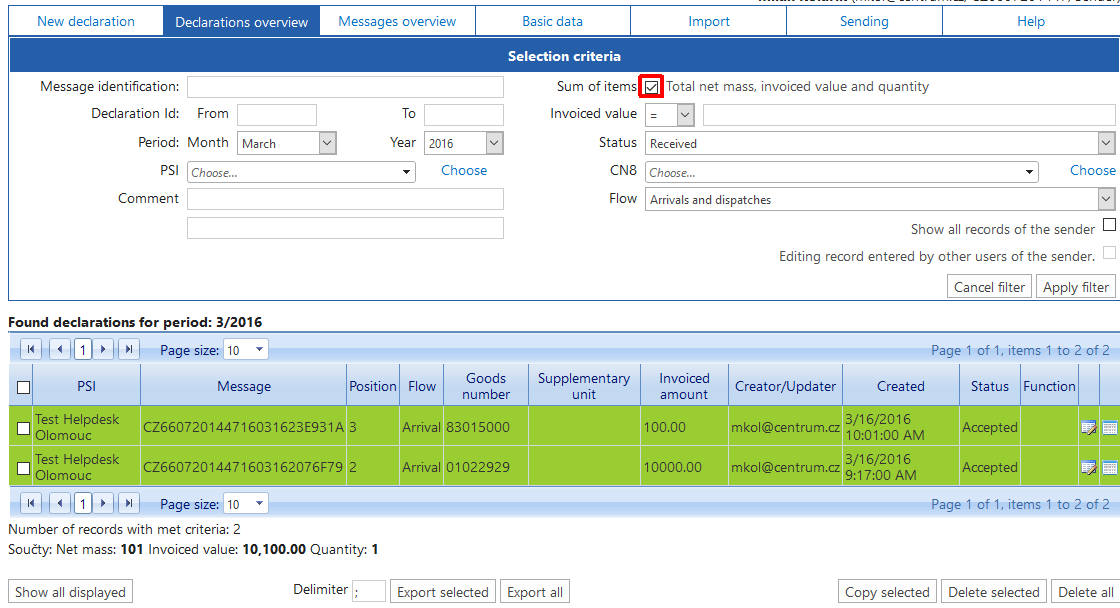Click the Goods number column header
Image resolution: width=1120 pixels, height=608 pixels.
(486, 386)
